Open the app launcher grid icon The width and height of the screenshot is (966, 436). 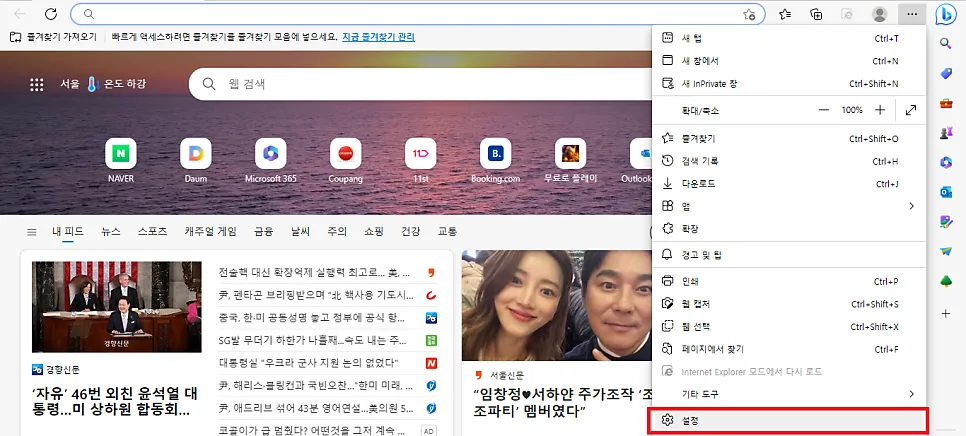click(x=36, y=84)
